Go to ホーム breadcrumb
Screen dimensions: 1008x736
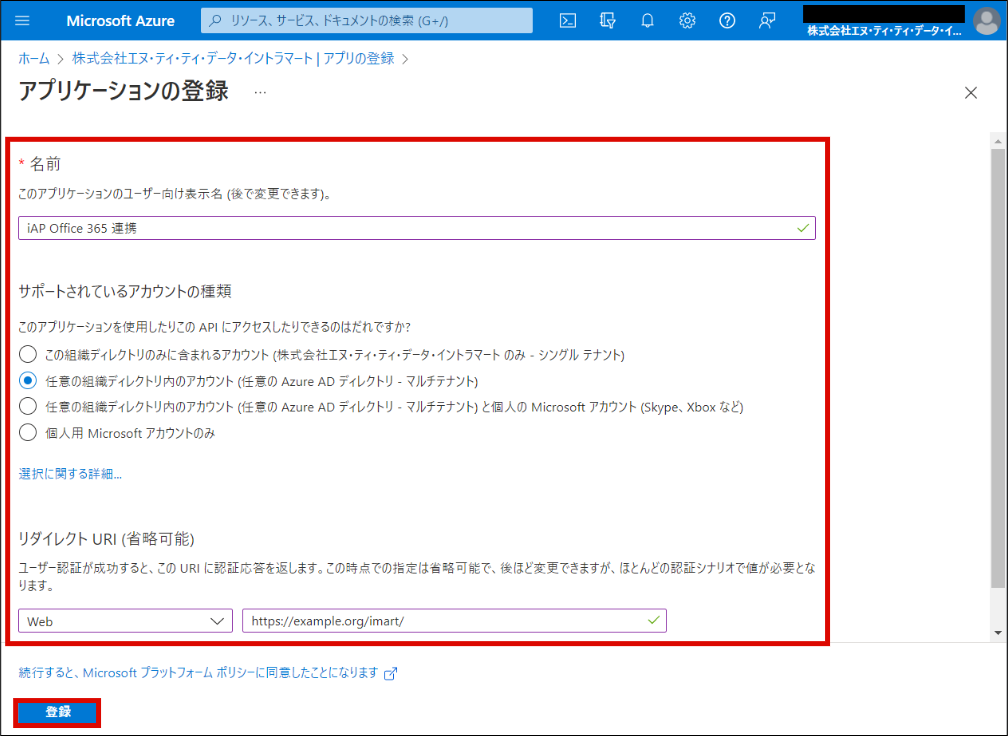click(x=34, y=58)
